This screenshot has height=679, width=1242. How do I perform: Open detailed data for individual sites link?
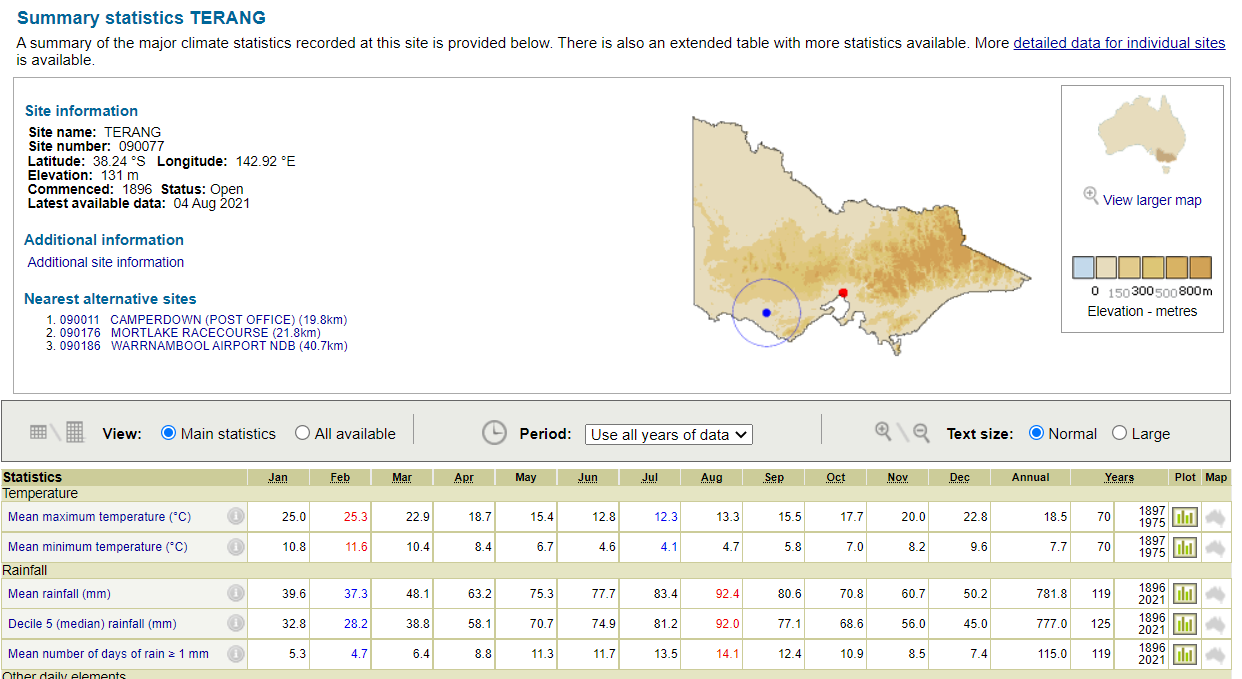pos(1119,42)
